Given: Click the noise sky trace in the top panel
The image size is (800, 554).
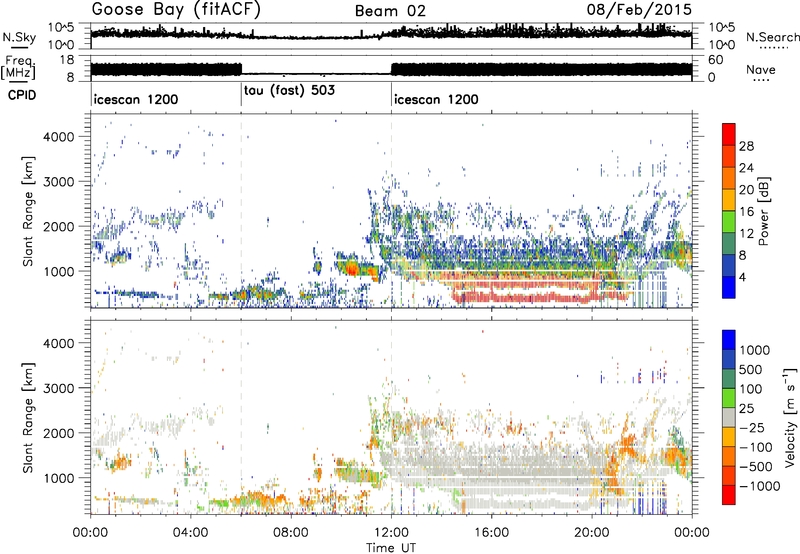Looking at the screenshot, I should click(391, 35).
